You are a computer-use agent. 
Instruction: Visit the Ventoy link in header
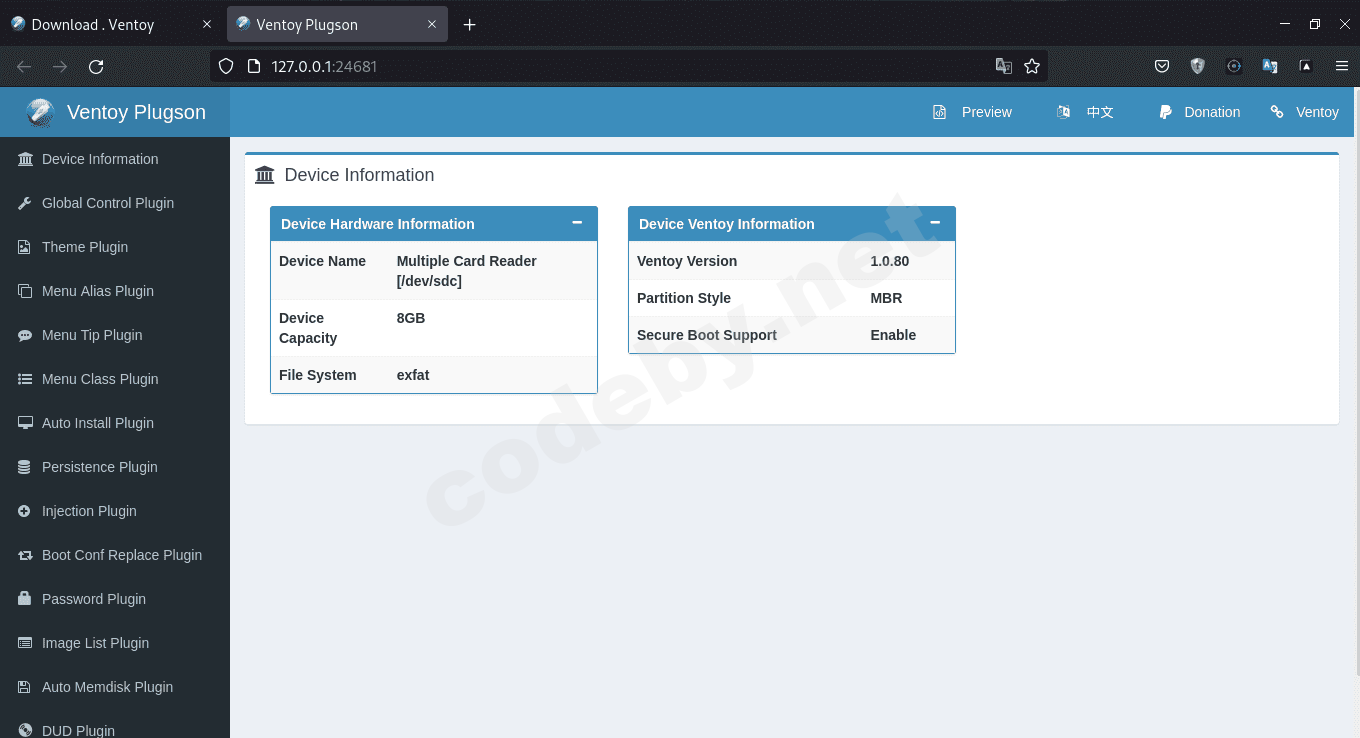click(1304, 112)
